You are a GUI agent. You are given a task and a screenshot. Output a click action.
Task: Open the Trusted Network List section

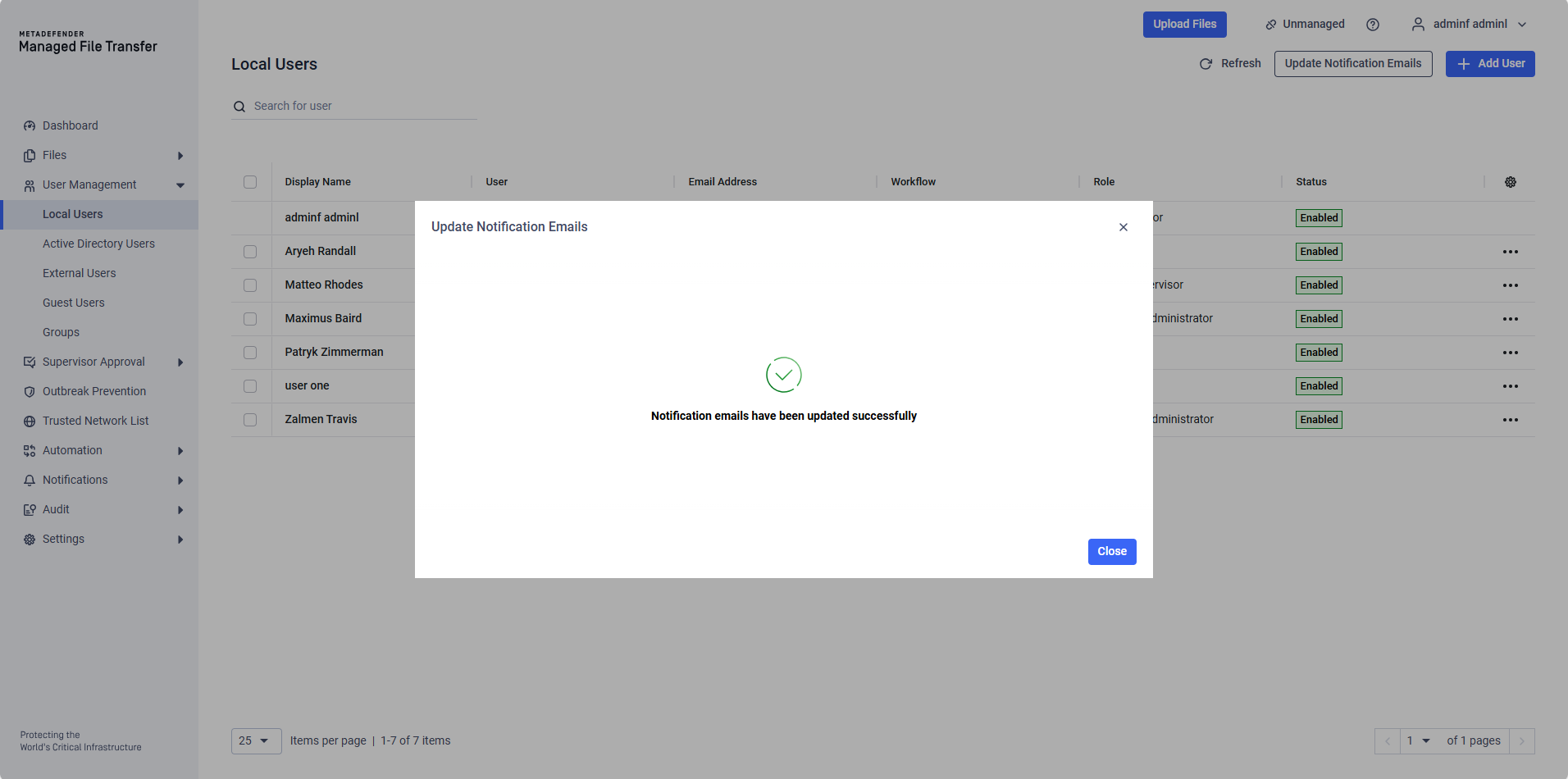[95, 421]
